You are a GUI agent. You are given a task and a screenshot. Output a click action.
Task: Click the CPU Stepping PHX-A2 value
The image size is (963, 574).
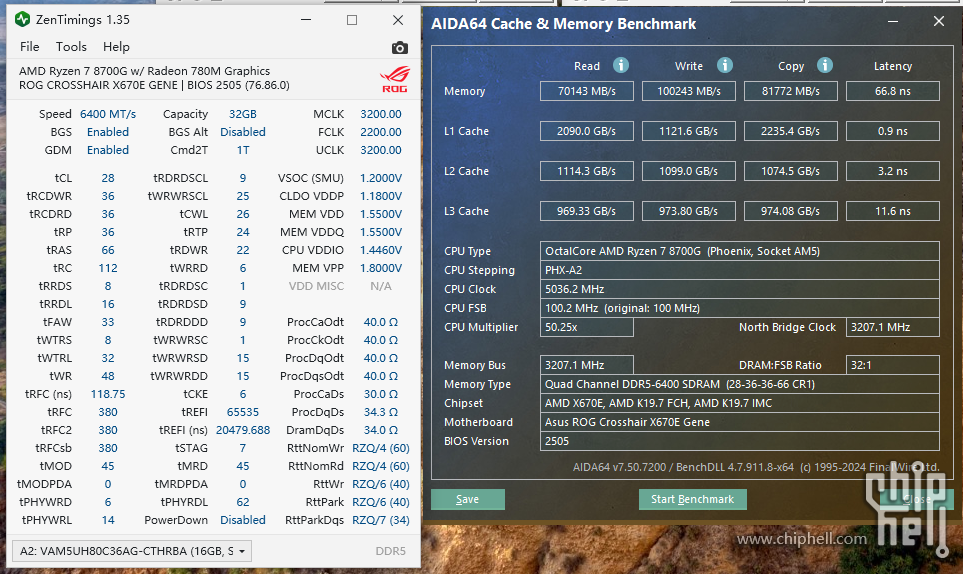pos(739,270)
